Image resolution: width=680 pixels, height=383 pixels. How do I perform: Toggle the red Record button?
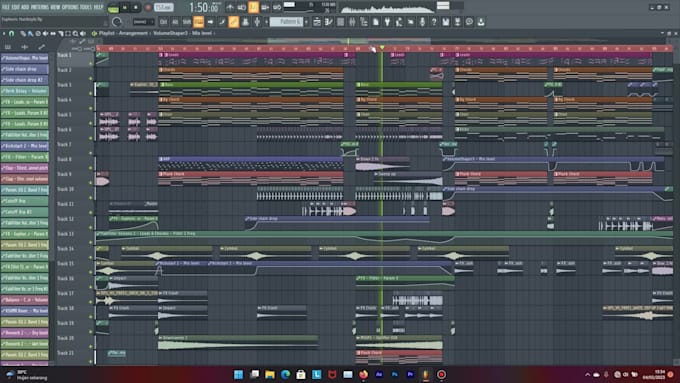[147, 8]
